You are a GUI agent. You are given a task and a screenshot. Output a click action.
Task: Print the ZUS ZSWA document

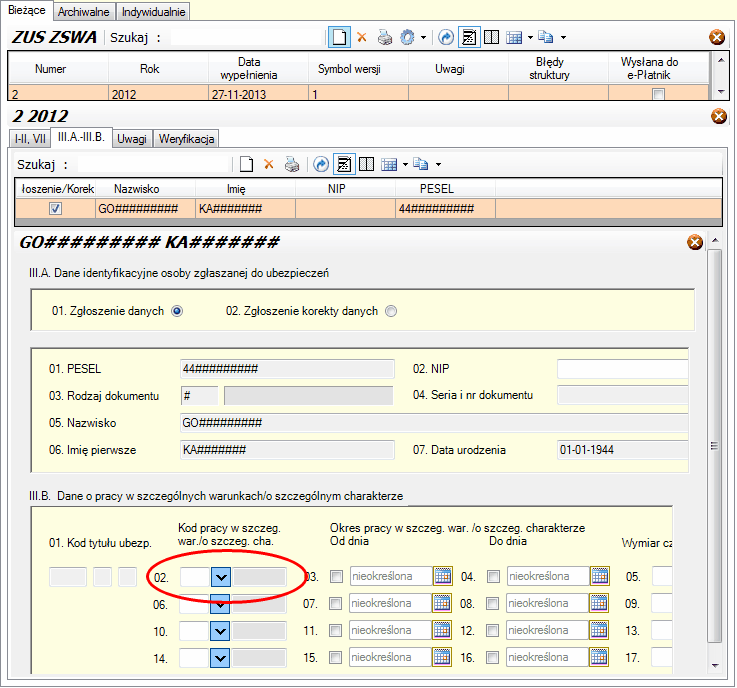click(384, 37)
